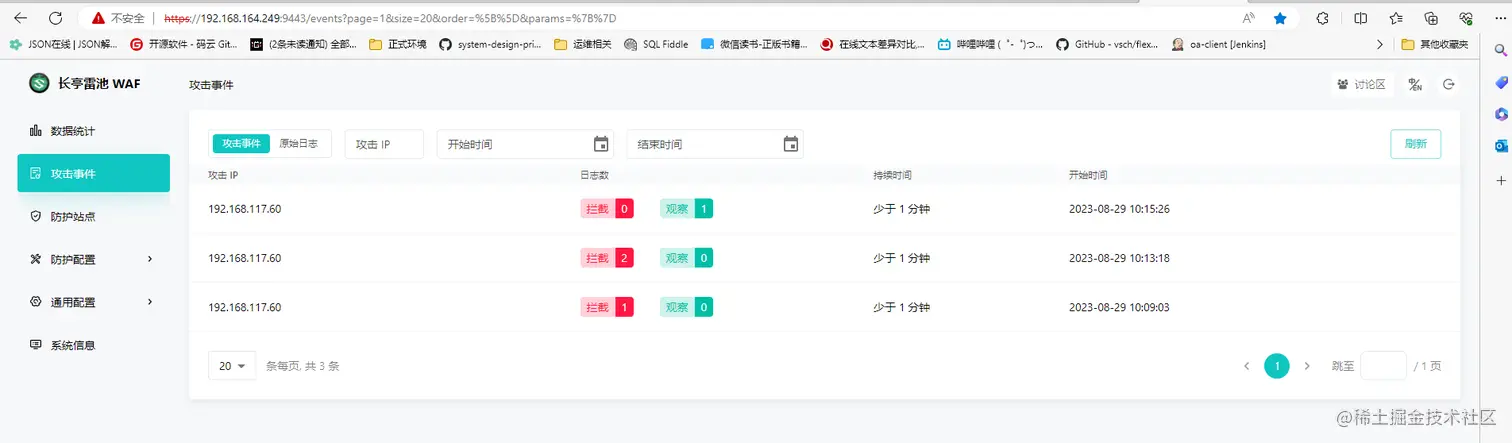This screenshot has width=1512, height=443.
Task: Select the 攻击事件 toggle tab
Action: pyautogui.click(x=241, y=144)
